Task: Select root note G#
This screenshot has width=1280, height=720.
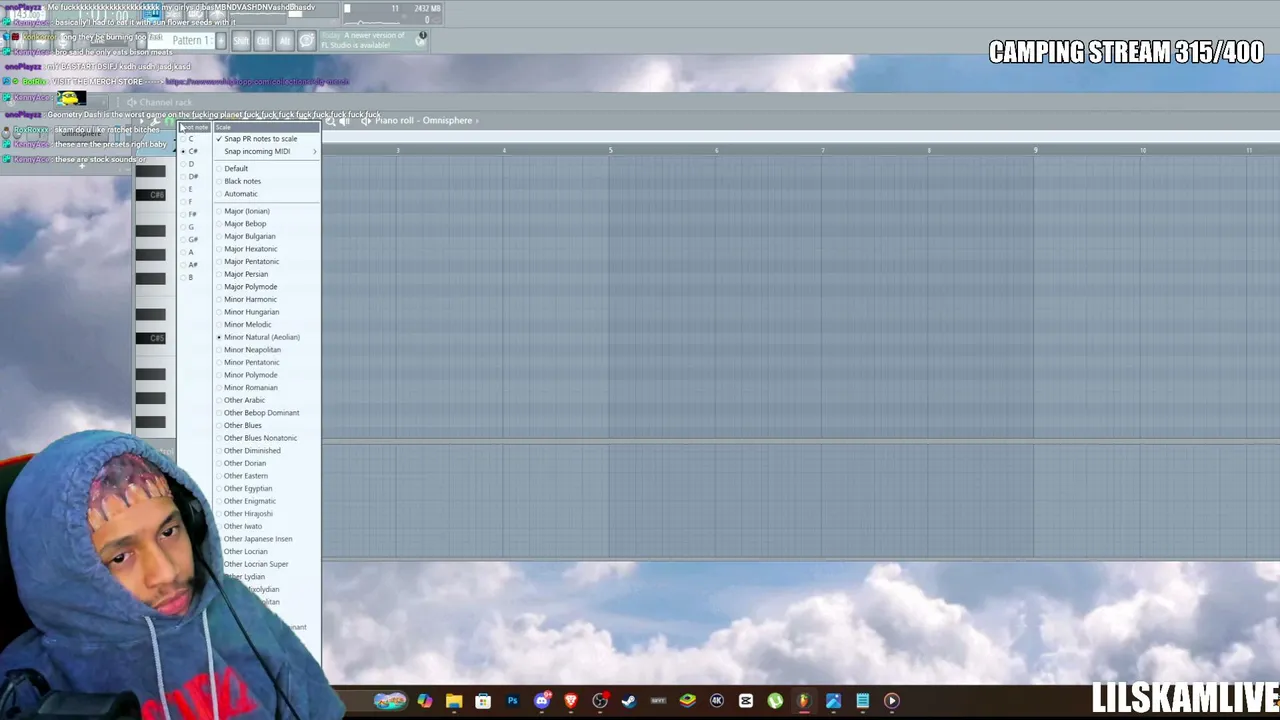Action: click(195, 240)
